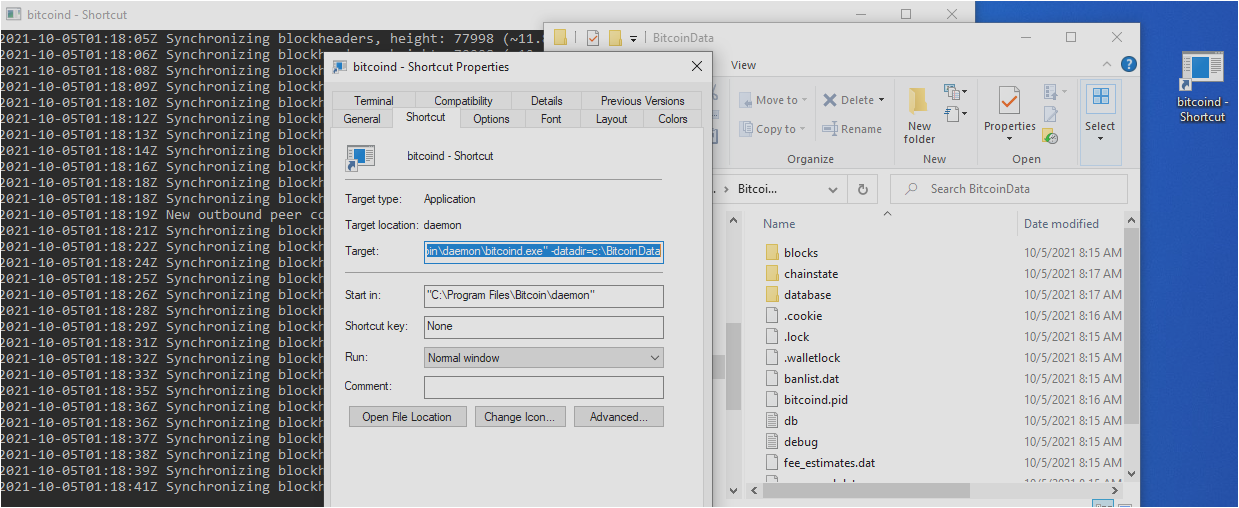Click the Properties quick access toolbar icon
The image size is (1239, 508).
593,38
